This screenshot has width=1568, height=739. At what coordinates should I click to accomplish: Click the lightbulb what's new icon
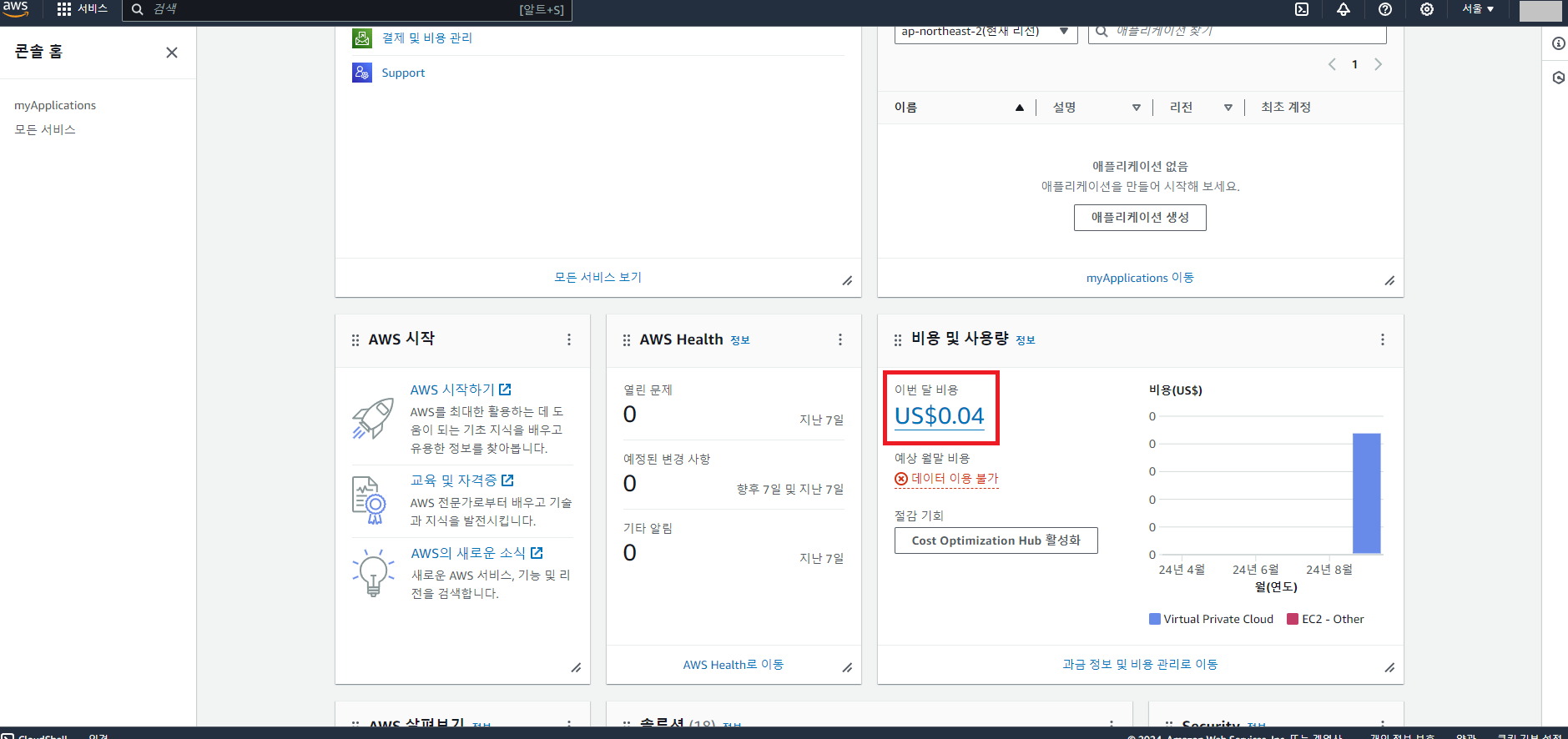tap(373, 572)
